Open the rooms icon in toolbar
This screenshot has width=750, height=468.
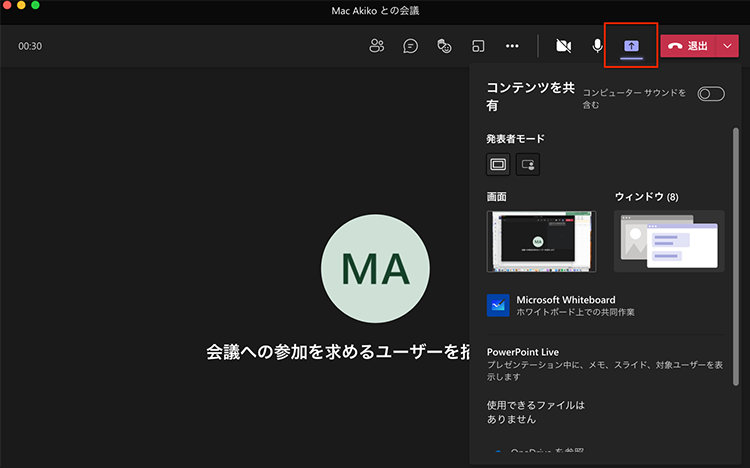[478, 46]
